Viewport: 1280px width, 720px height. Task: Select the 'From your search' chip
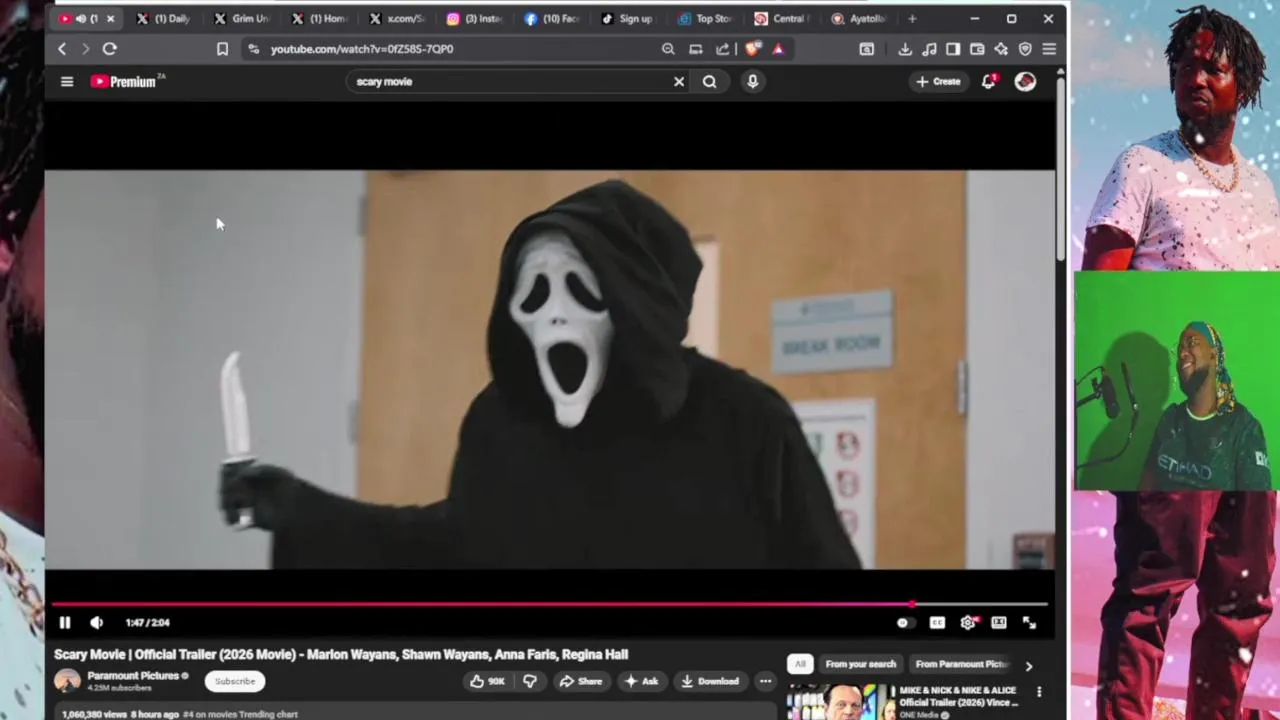pyautogui.click(x=860, y=664)
